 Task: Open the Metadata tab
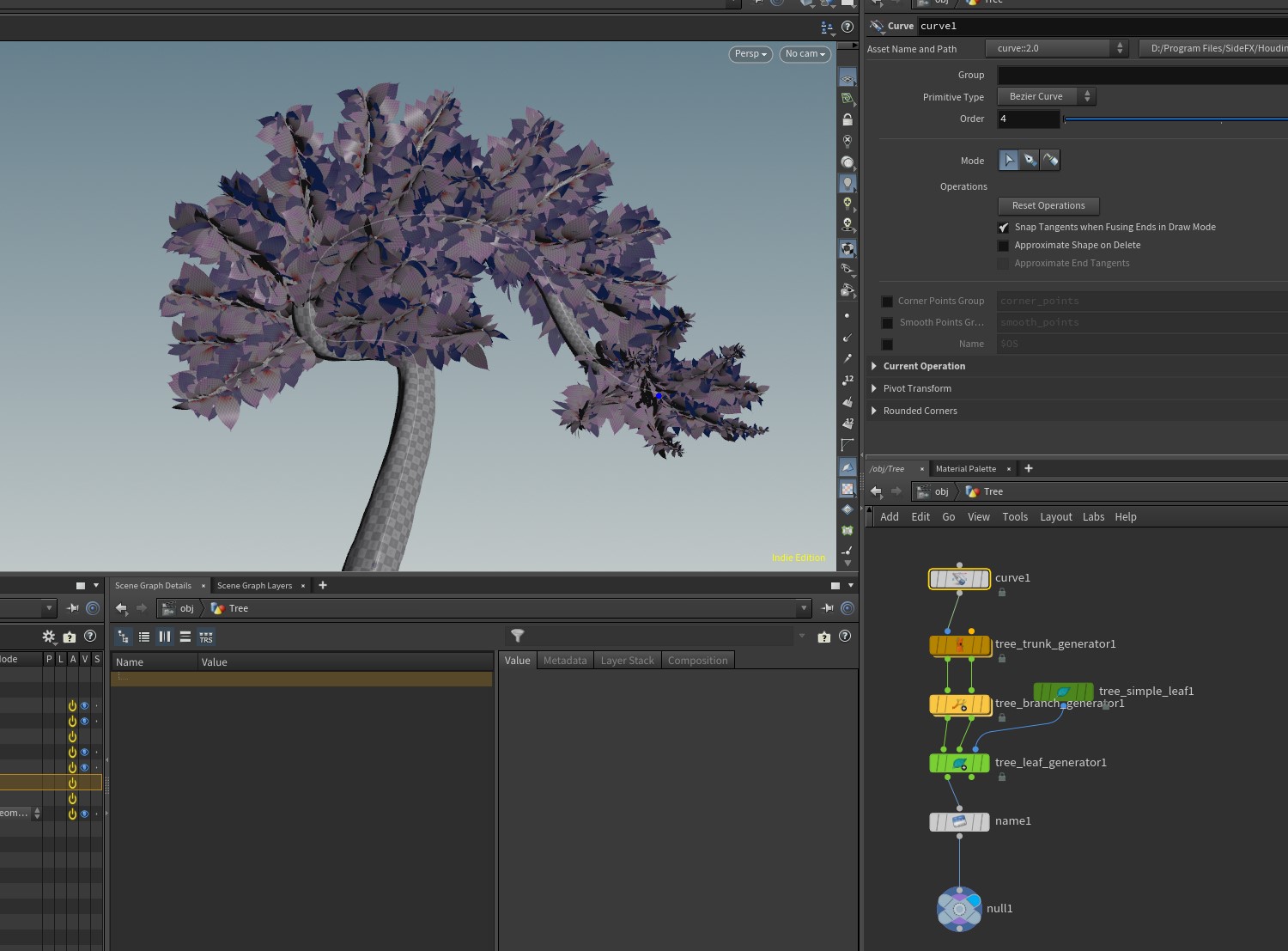pos(565,661)
